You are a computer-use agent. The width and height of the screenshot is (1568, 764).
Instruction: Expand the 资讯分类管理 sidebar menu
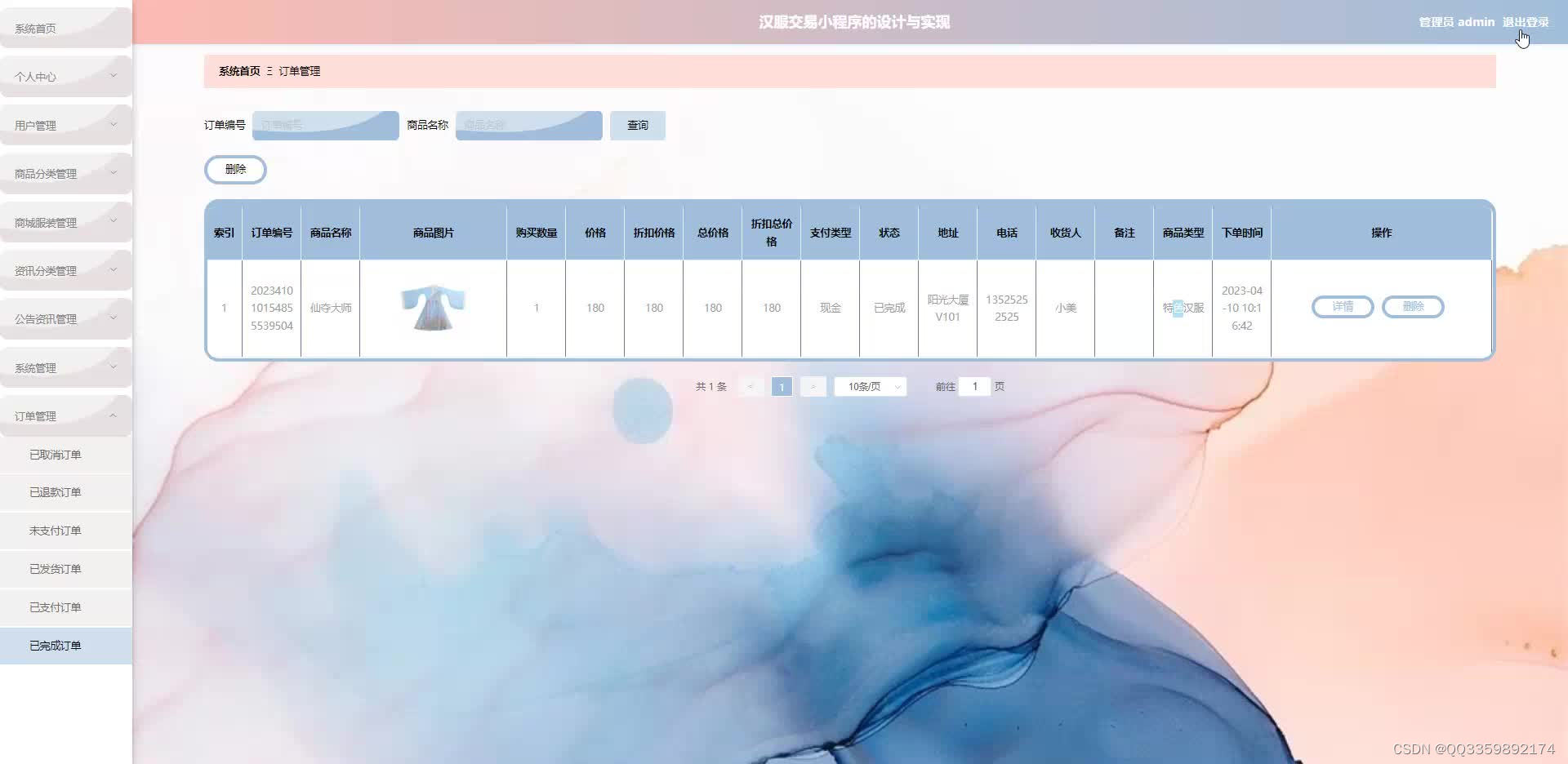(65, 270)
